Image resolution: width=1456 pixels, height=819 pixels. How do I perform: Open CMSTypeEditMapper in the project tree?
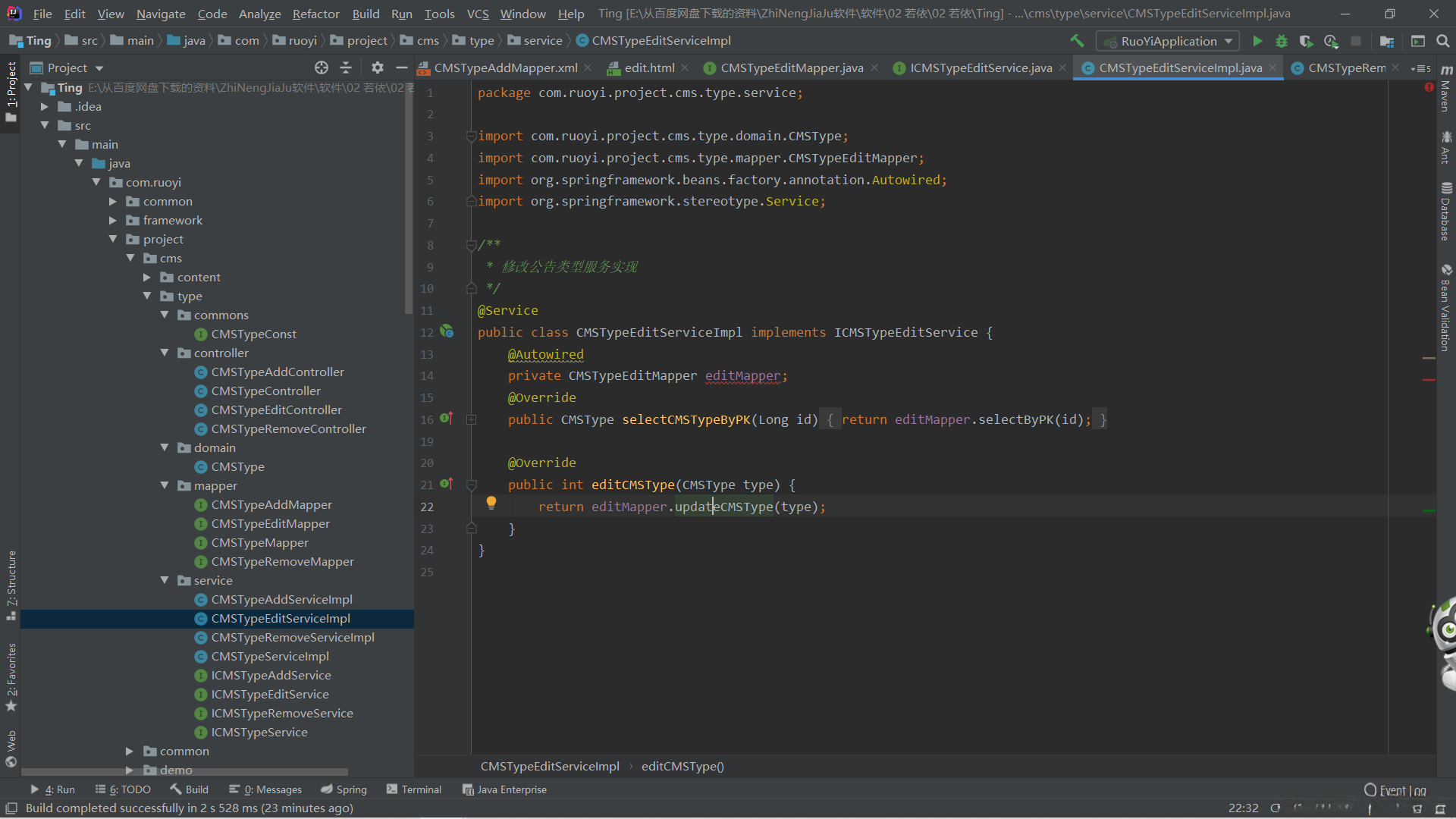coord(270,523)
